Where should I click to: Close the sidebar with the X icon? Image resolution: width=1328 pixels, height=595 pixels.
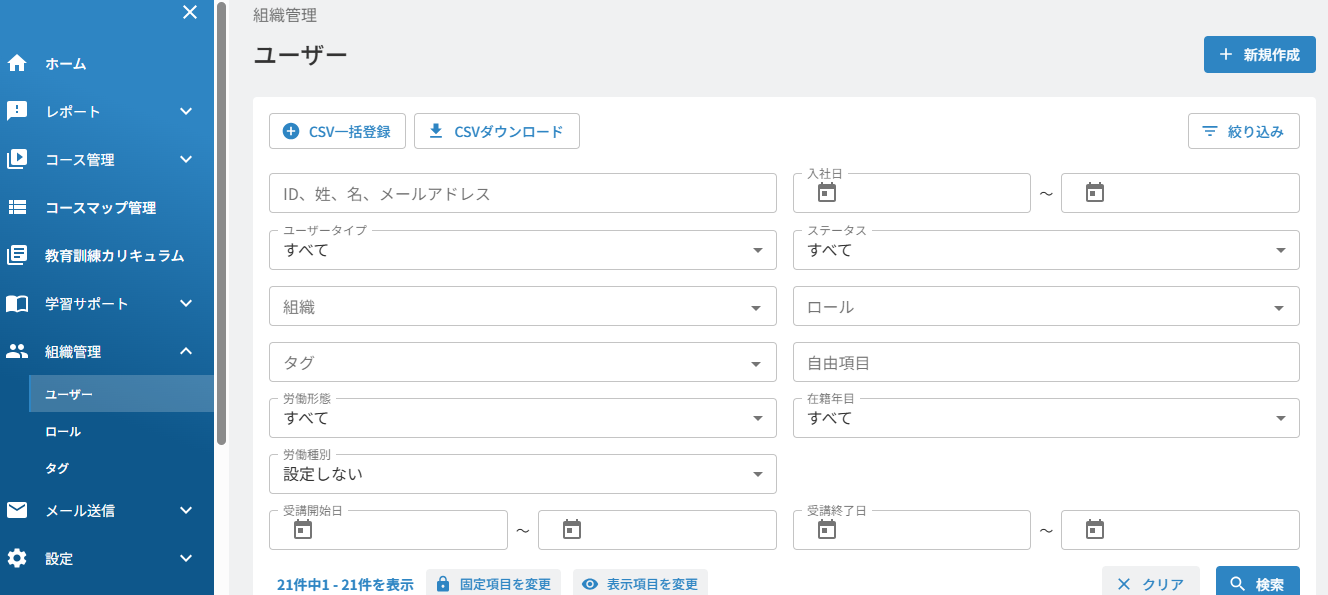click(x=190, y=12)
